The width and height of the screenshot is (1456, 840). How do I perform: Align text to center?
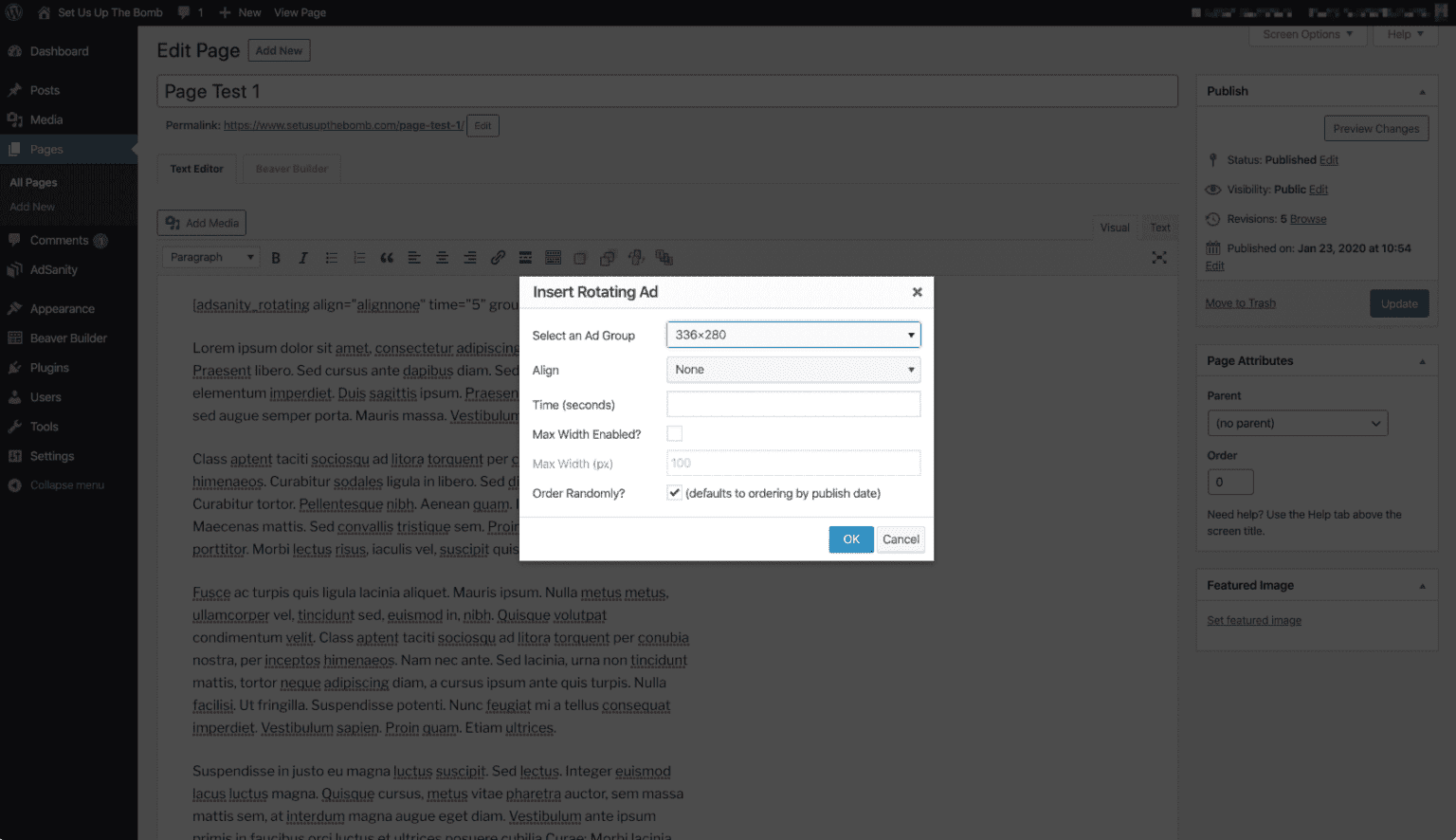pyautogui.click(x=442, y=257)
